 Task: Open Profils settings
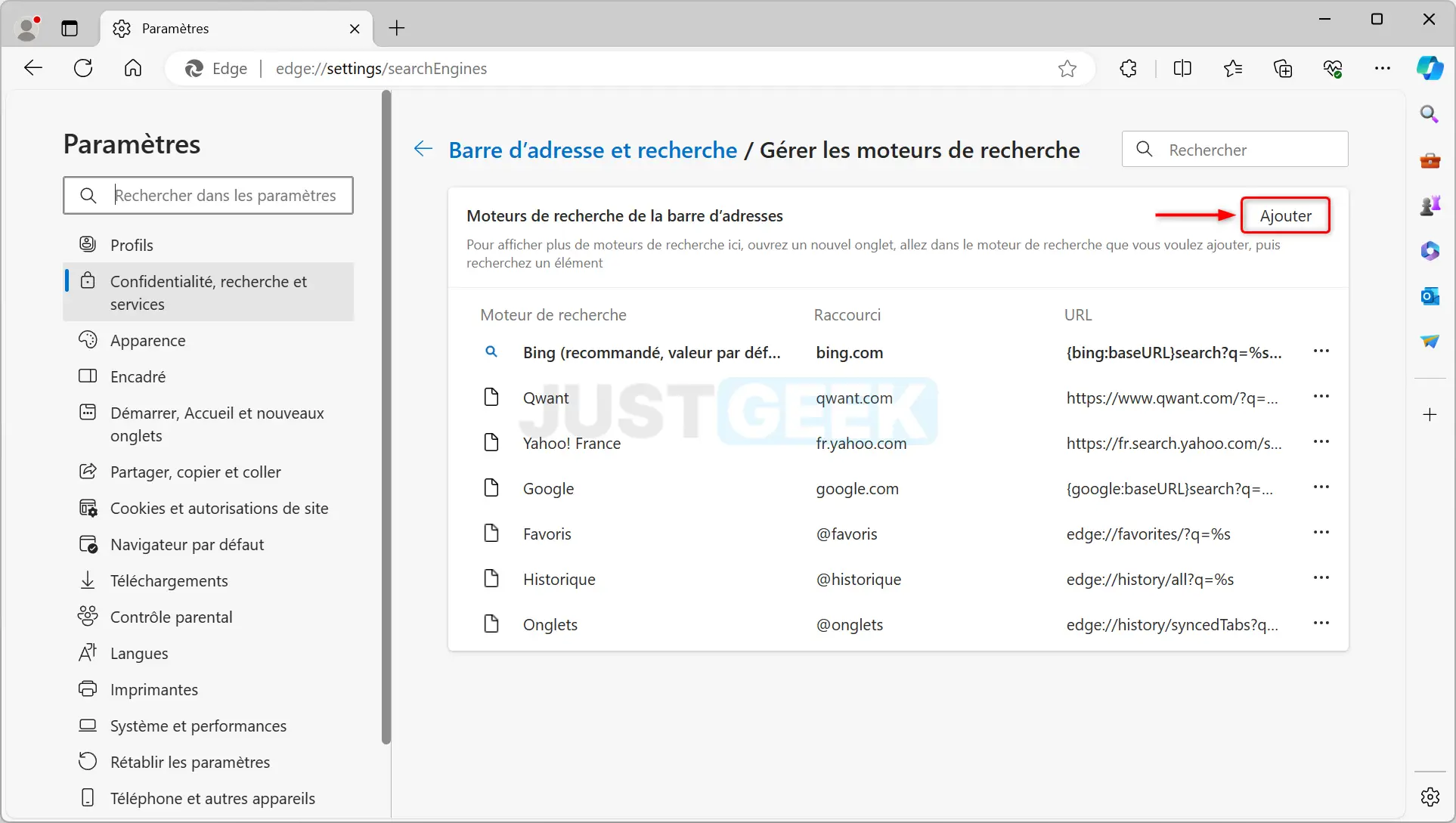click(x=208, y=245)
